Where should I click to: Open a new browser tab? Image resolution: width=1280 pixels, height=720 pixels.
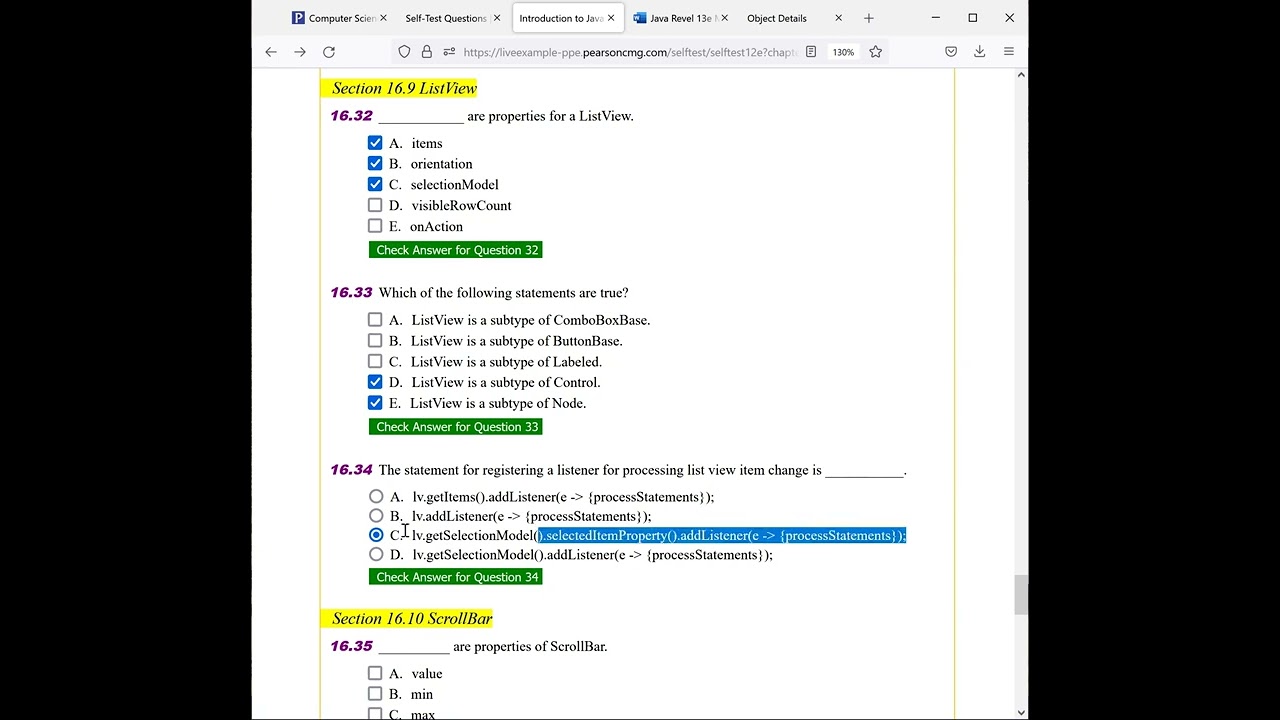click(x=868, y=18)
